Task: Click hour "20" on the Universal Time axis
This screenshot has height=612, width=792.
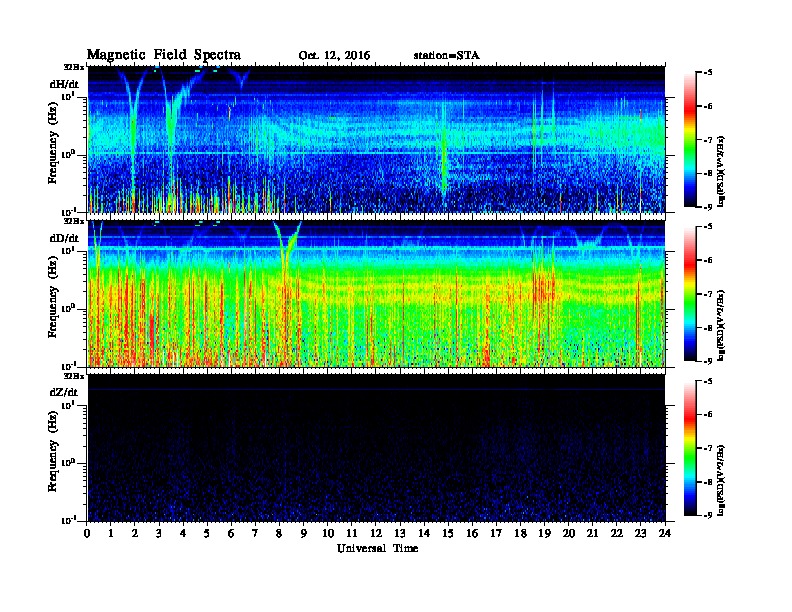Action: point(569,533)
